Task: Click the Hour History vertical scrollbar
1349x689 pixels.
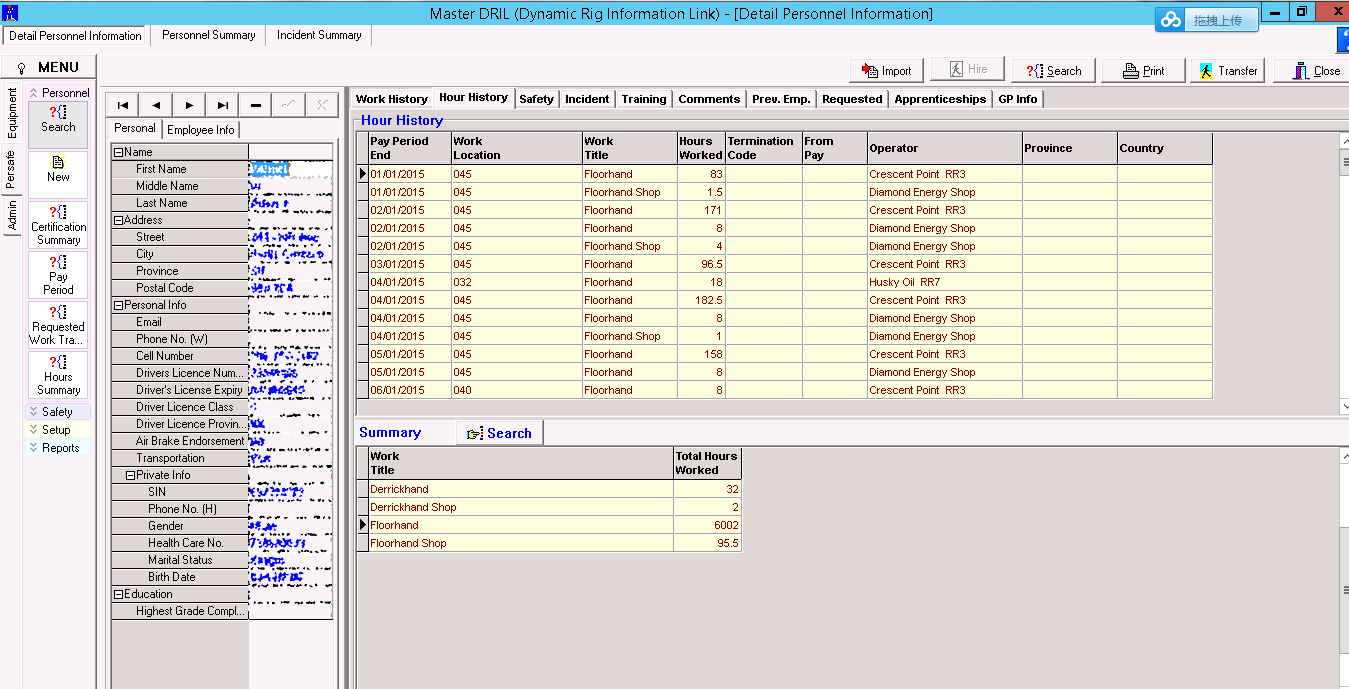Action: (x=1344, y=273)
